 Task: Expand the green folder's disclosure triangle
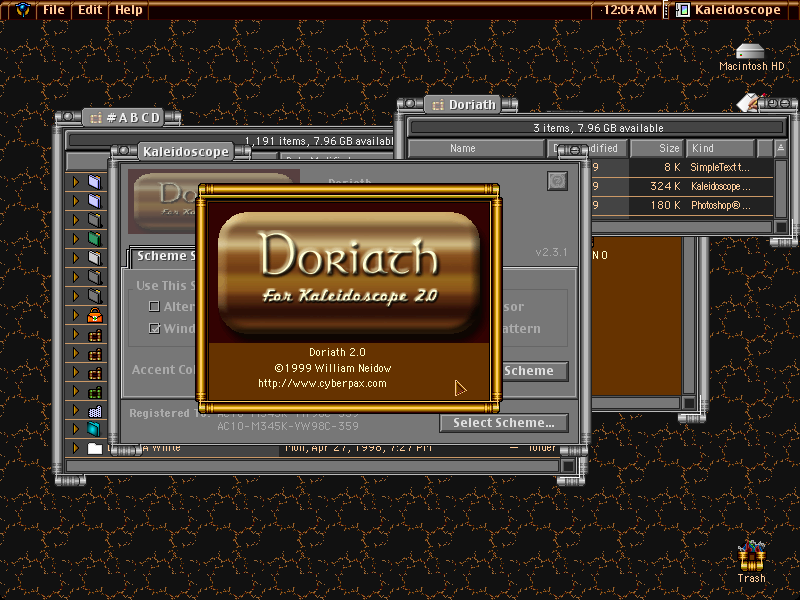click(x=76, y=239)
